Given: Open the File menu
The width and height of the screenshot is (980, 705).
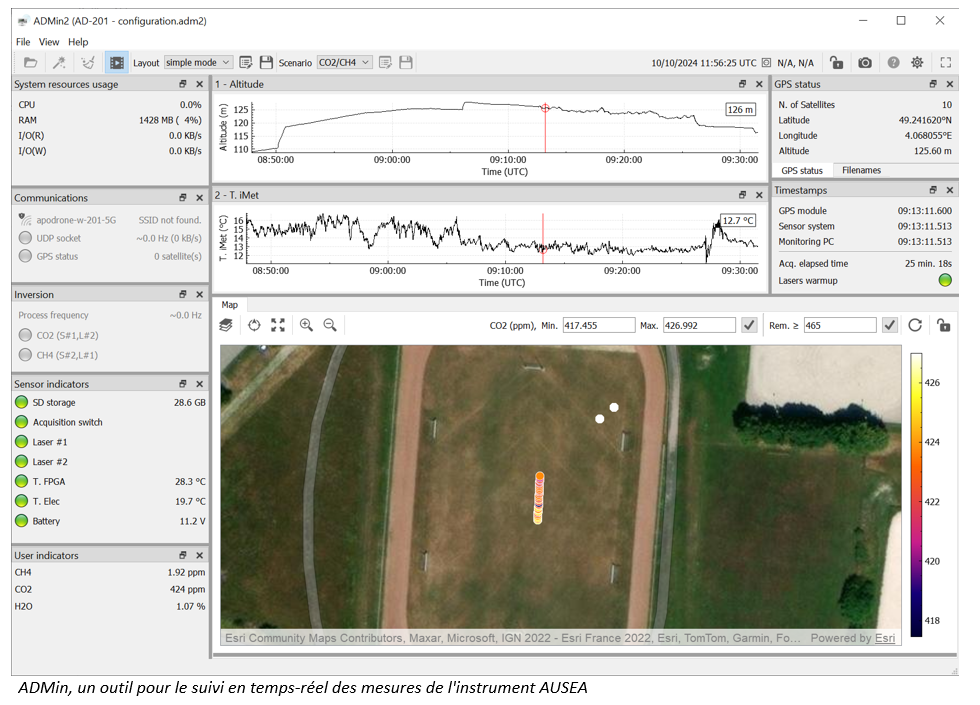Looking at the screenshot, I should click(23, 42).
